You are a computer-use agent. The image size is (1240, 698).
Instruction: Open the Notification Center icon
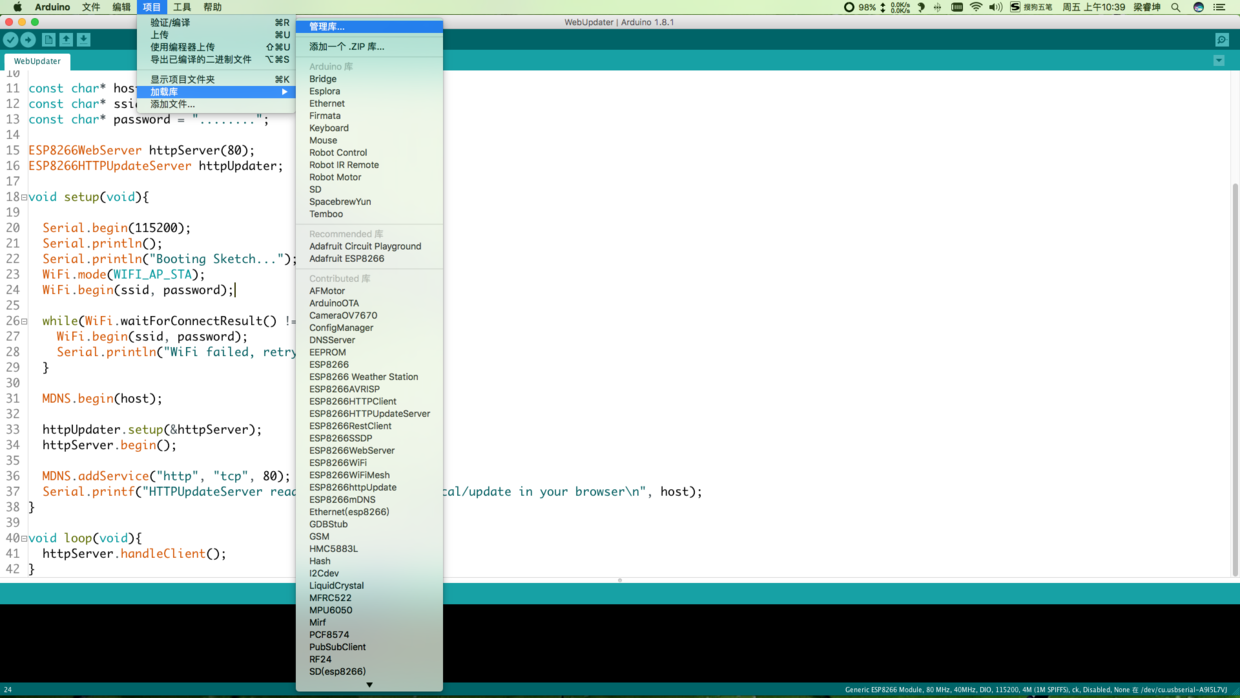[1219, 7]
